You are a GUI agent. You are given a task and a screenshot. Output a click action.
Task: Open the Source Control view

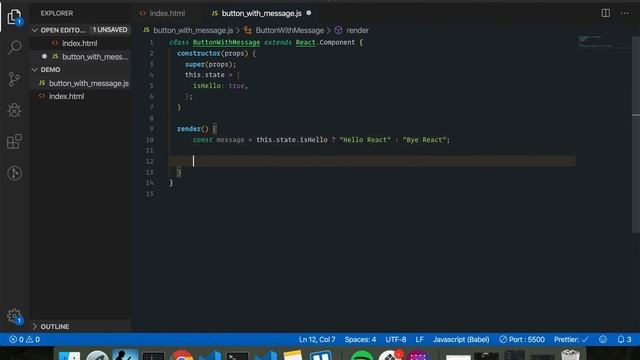14,79
